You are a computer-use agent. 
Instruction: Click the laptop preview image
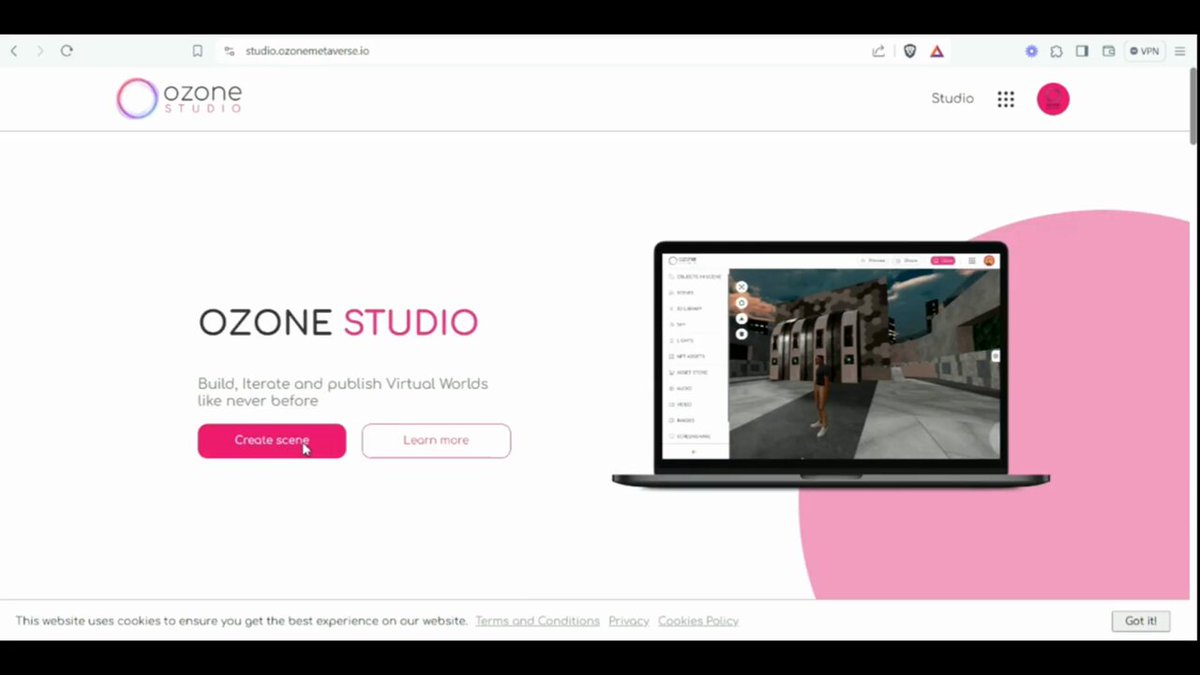[x=830, y=365]
